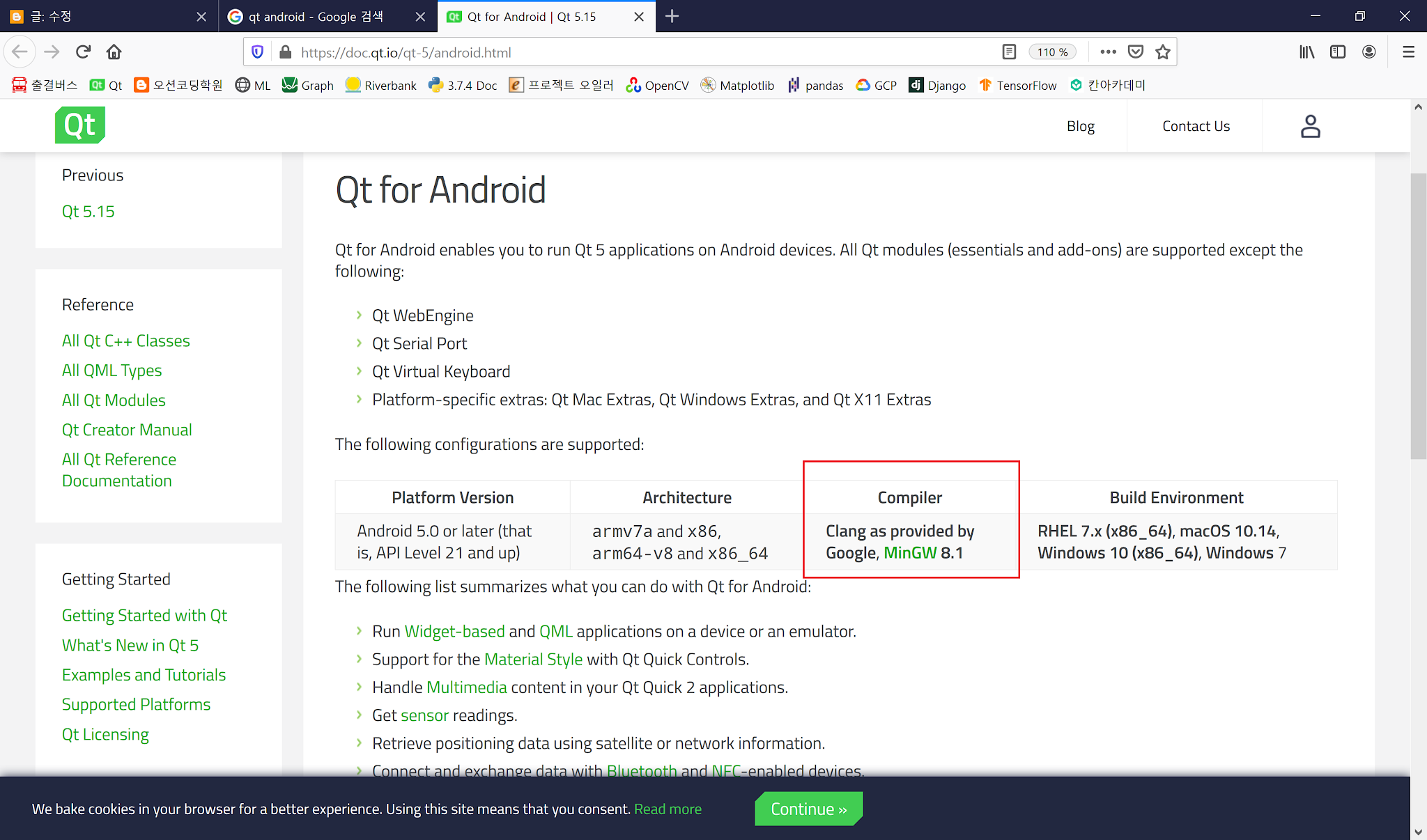
Task: Open the Firefox Library menu
Action: pyautogui.click(x=1306, y=52)
